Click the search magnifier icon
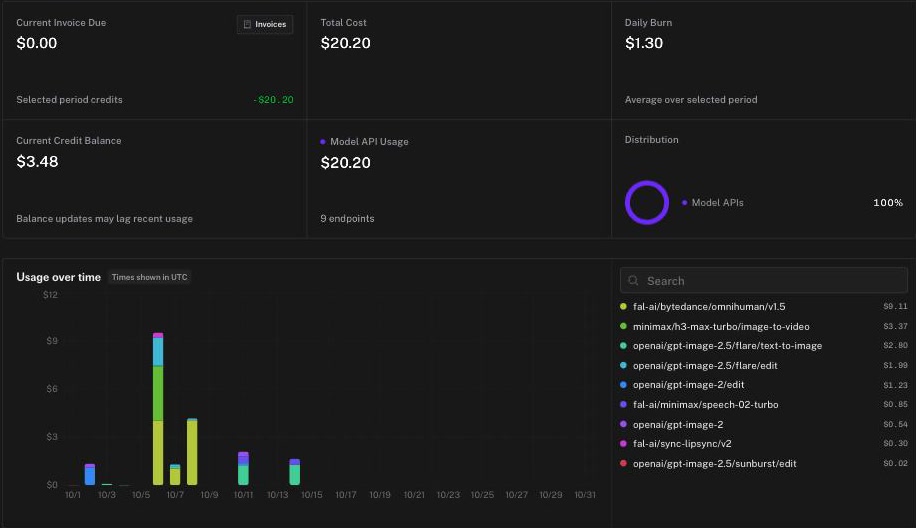Screen dimensions: 916x528 [633, 281]
